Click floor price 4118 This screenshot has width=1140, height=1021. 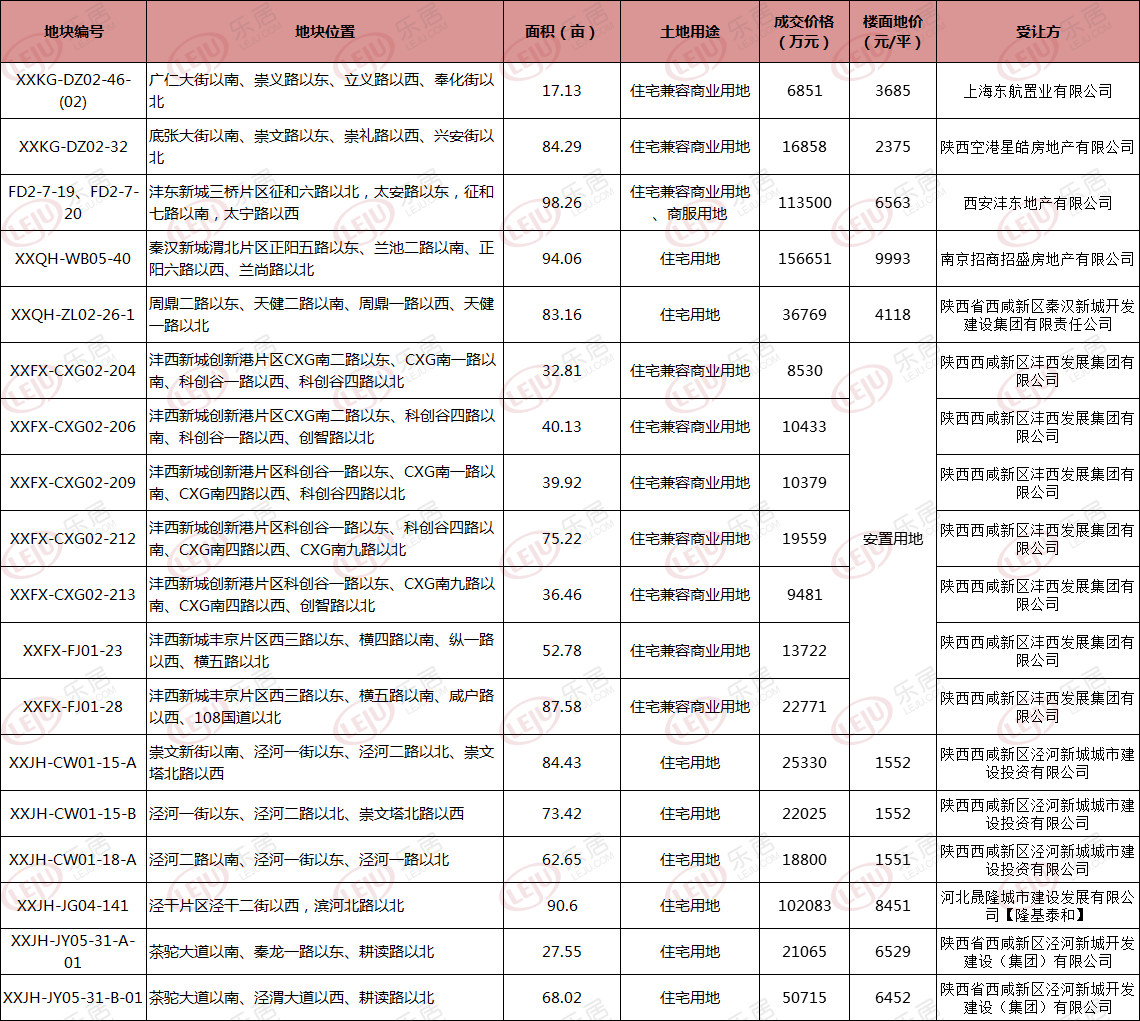[893, 315]
